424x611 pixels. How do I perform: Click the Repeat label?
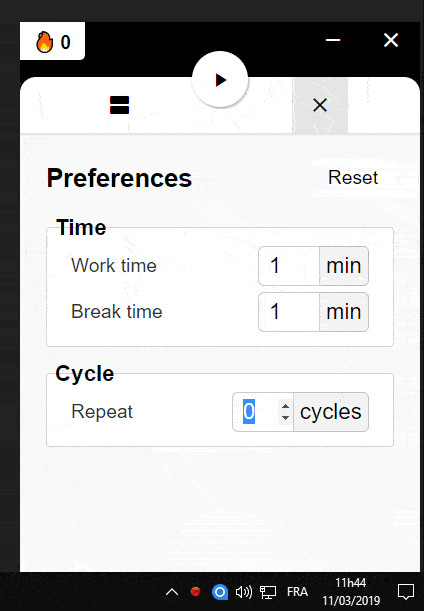tap(102, 412)
